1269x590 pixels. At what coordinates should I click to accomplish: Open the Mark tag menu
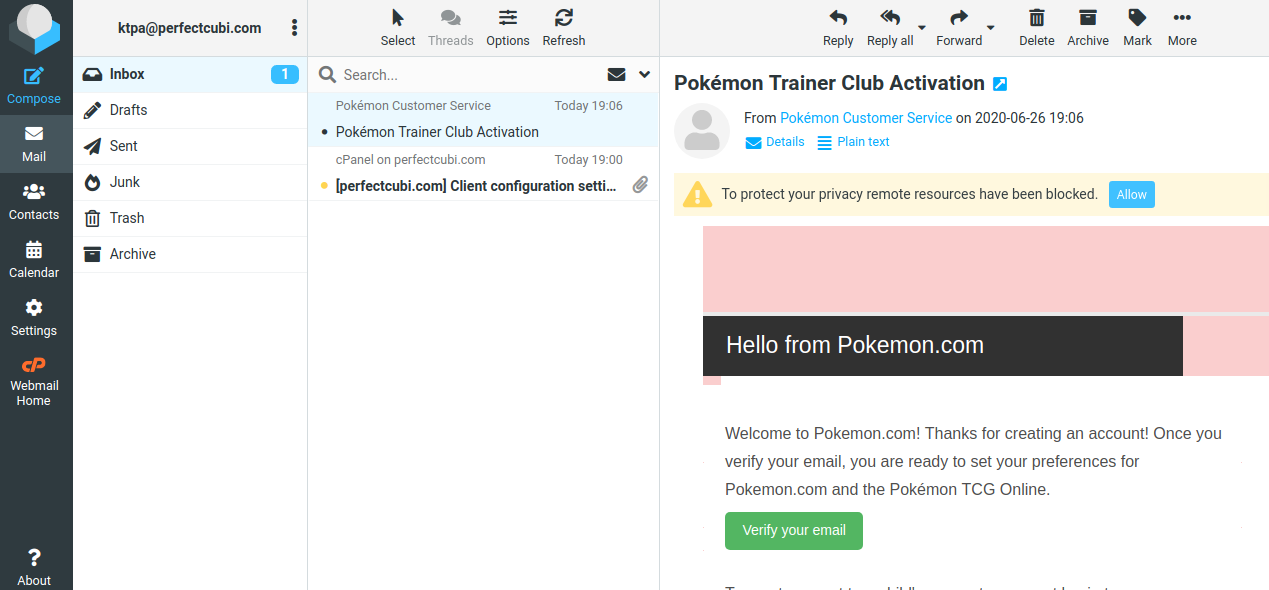click(x=1137, y=28)
